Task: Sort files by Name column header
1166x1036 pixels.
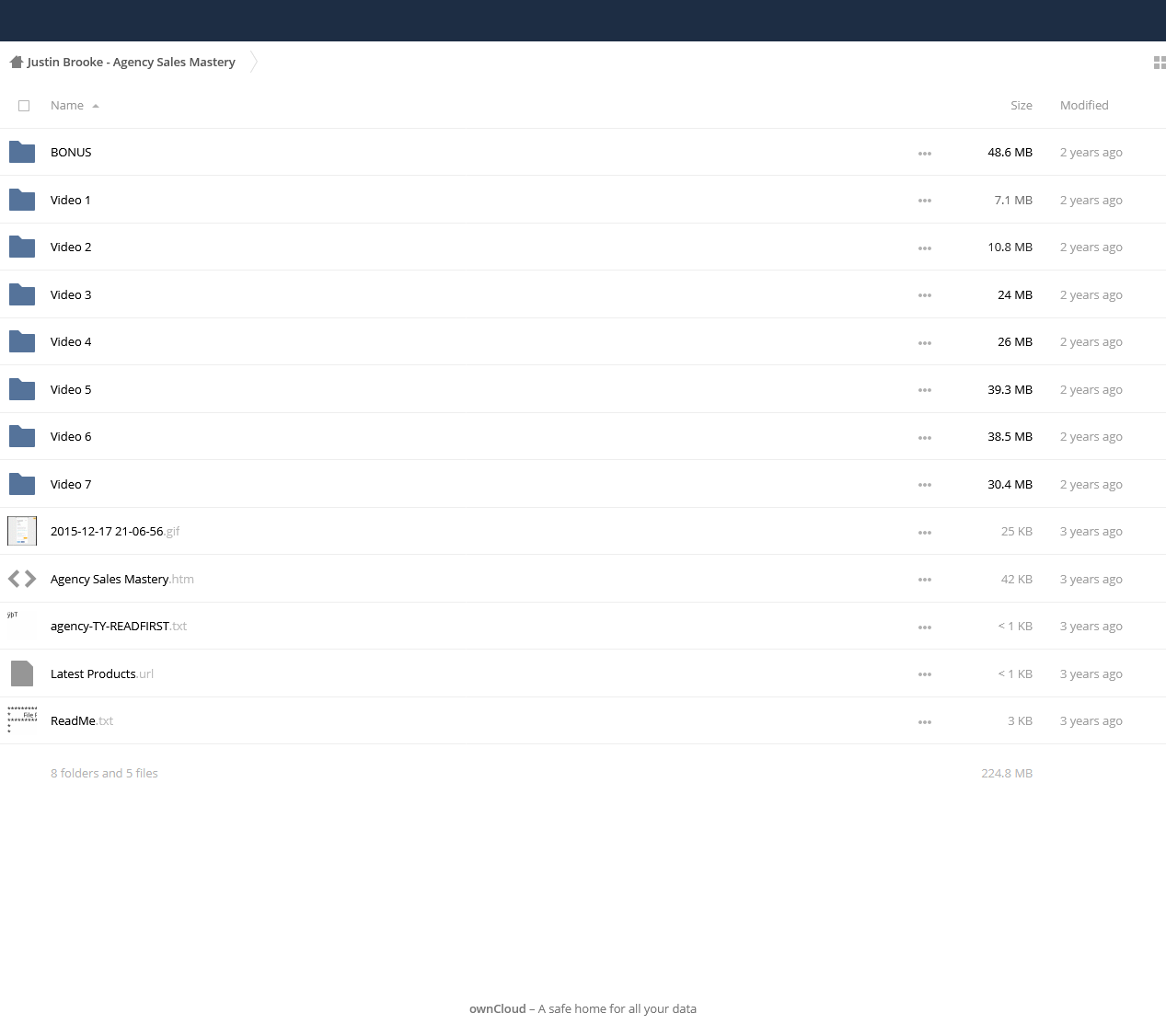Action: 74,105
